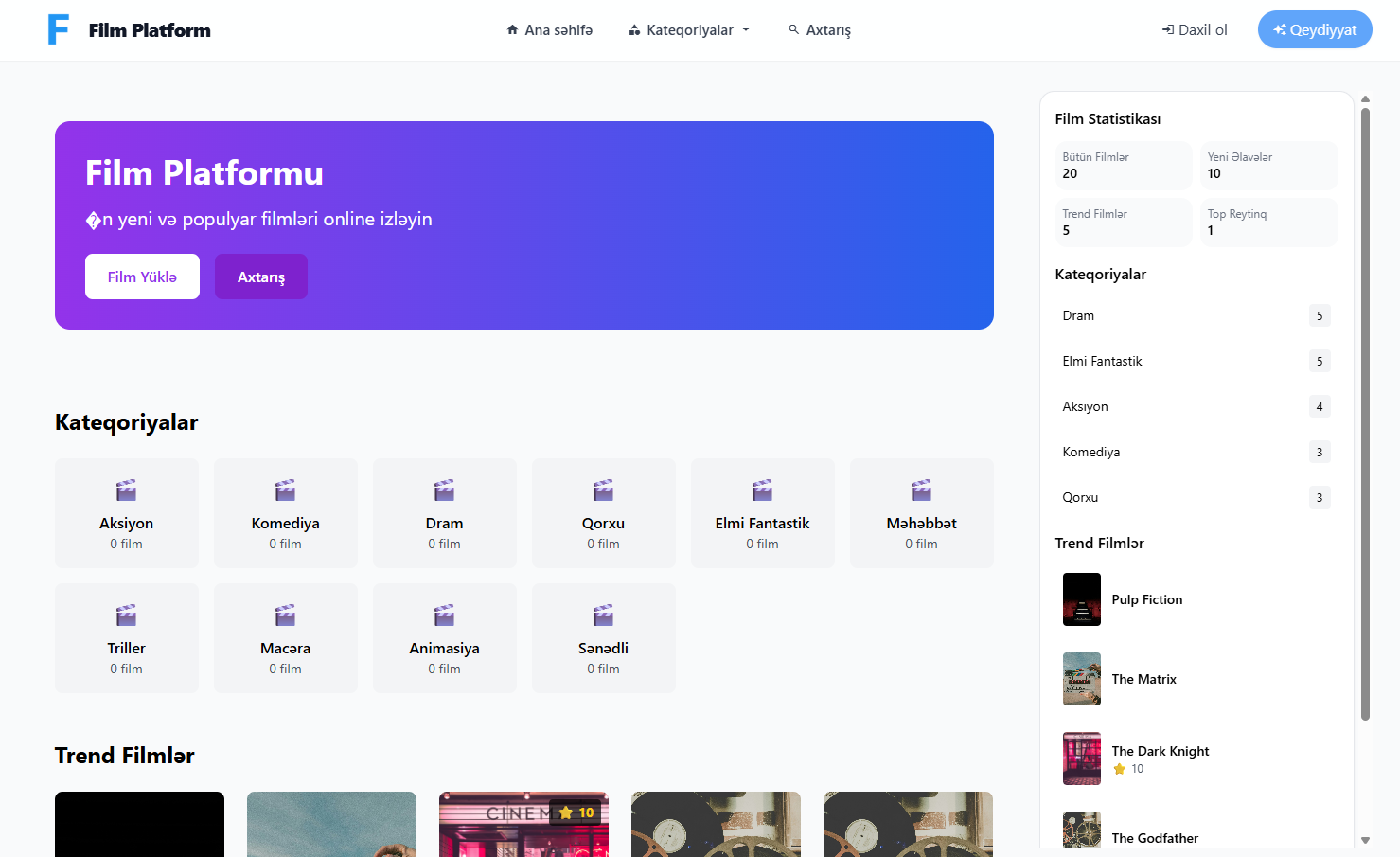The width and height of the screenshot is (1400, 857).
Task: Click the Aksiyon category clapperboard icon
Action: (x=126, y=491)
